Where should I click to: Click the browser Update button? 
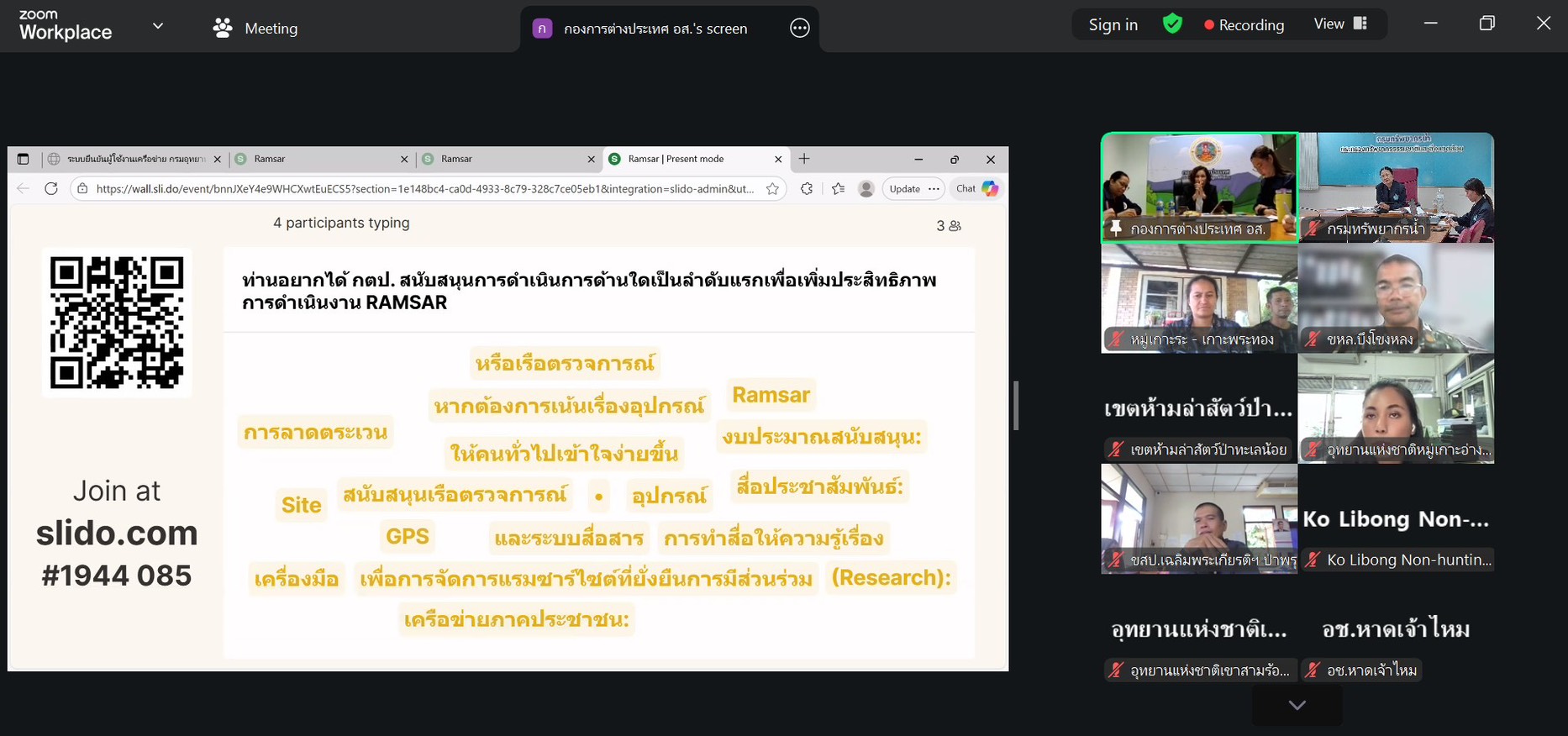pos(905,189)
